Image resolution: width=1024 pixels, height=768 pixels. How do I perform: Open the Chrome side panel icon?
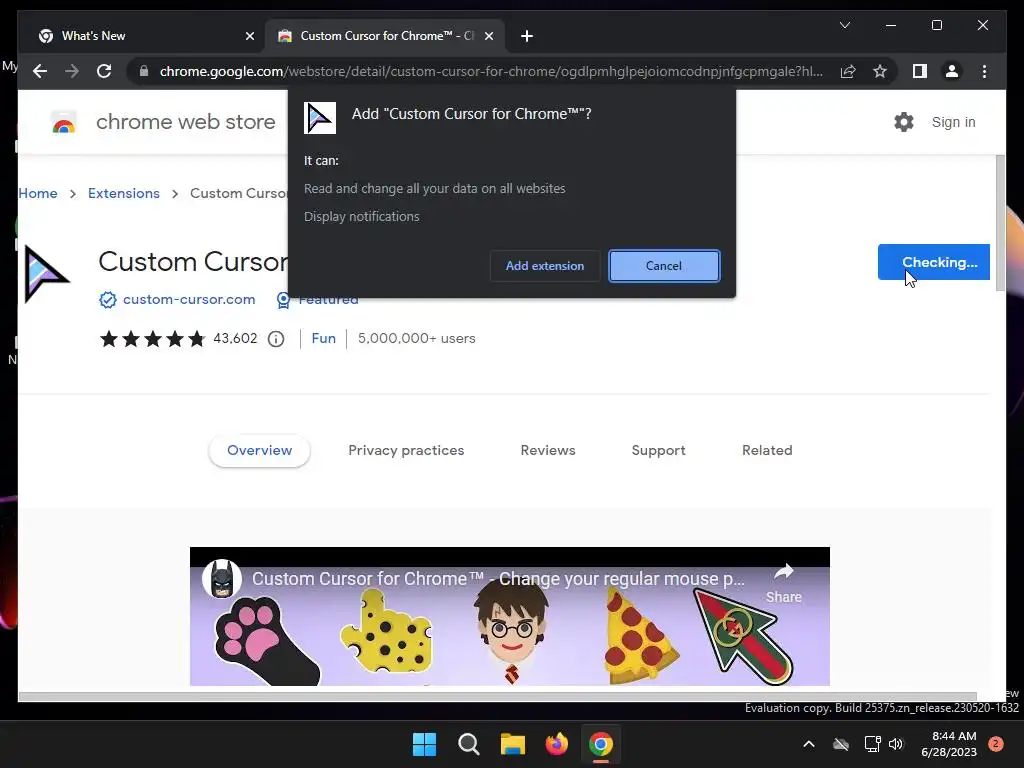[920, 71]
